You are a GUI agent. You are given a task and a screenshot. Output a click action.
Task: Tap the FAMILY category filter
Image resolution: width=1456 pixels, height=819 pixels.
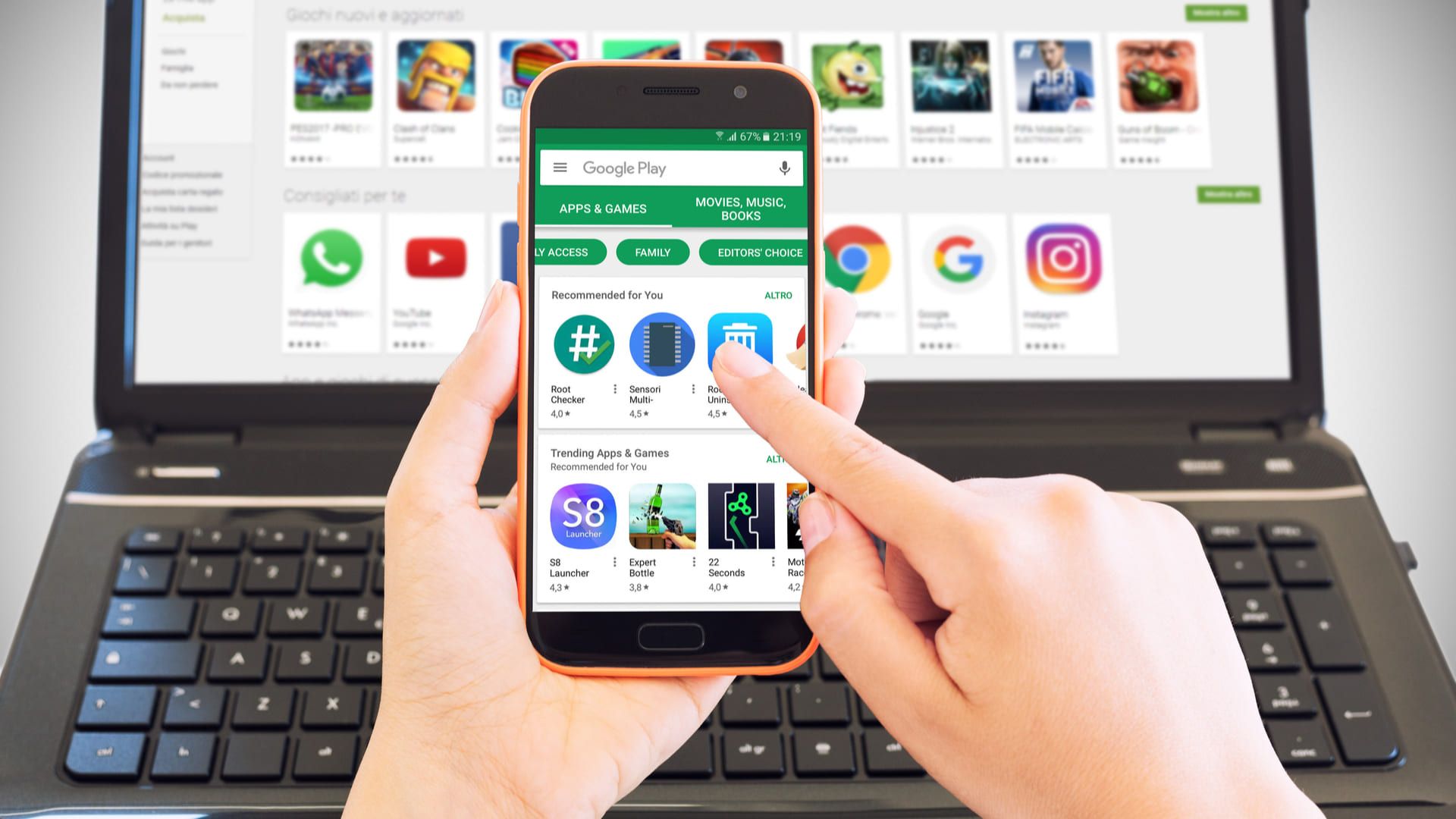point(651,252)
